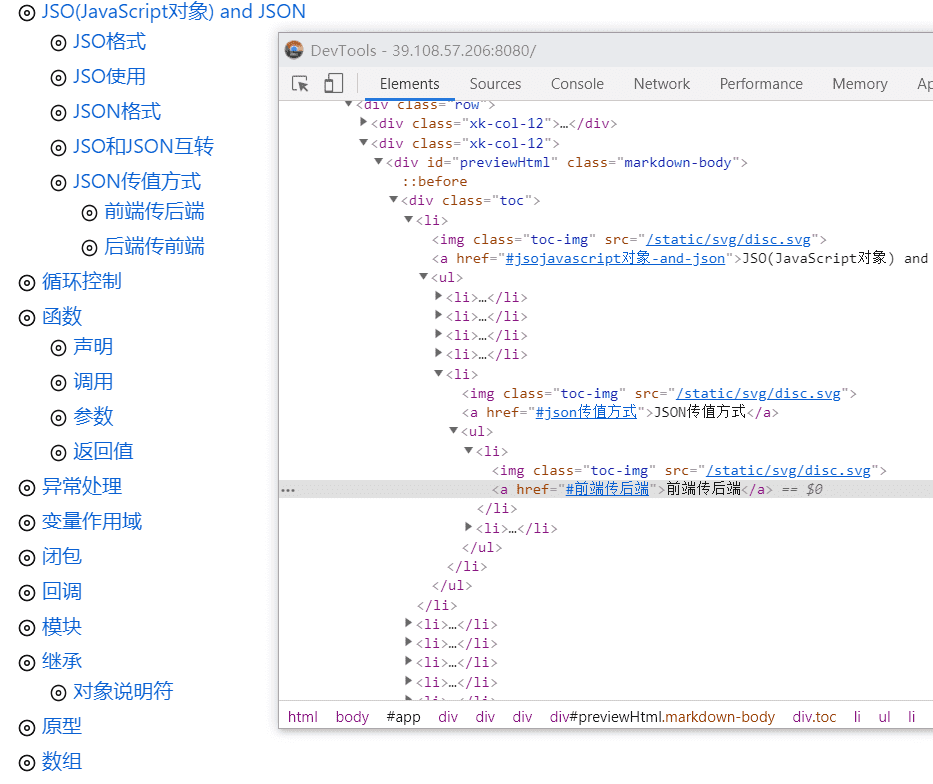Click the disc bullet beside 循环控制
Screen dimensions: 933x784
(27, 282)
